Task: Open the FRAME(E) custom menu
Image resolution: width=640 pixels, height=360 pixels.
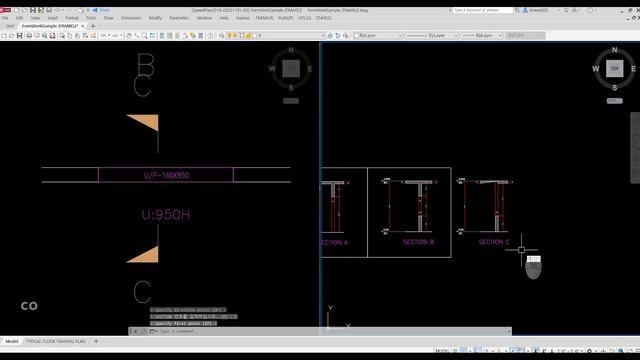Action: 264,18
